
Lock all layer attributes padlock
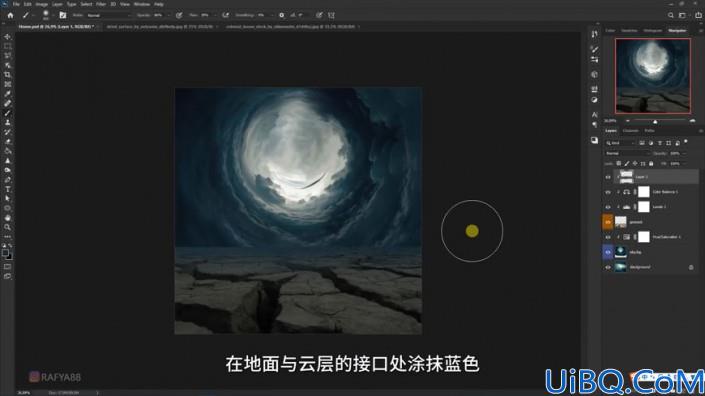[651, 164]
